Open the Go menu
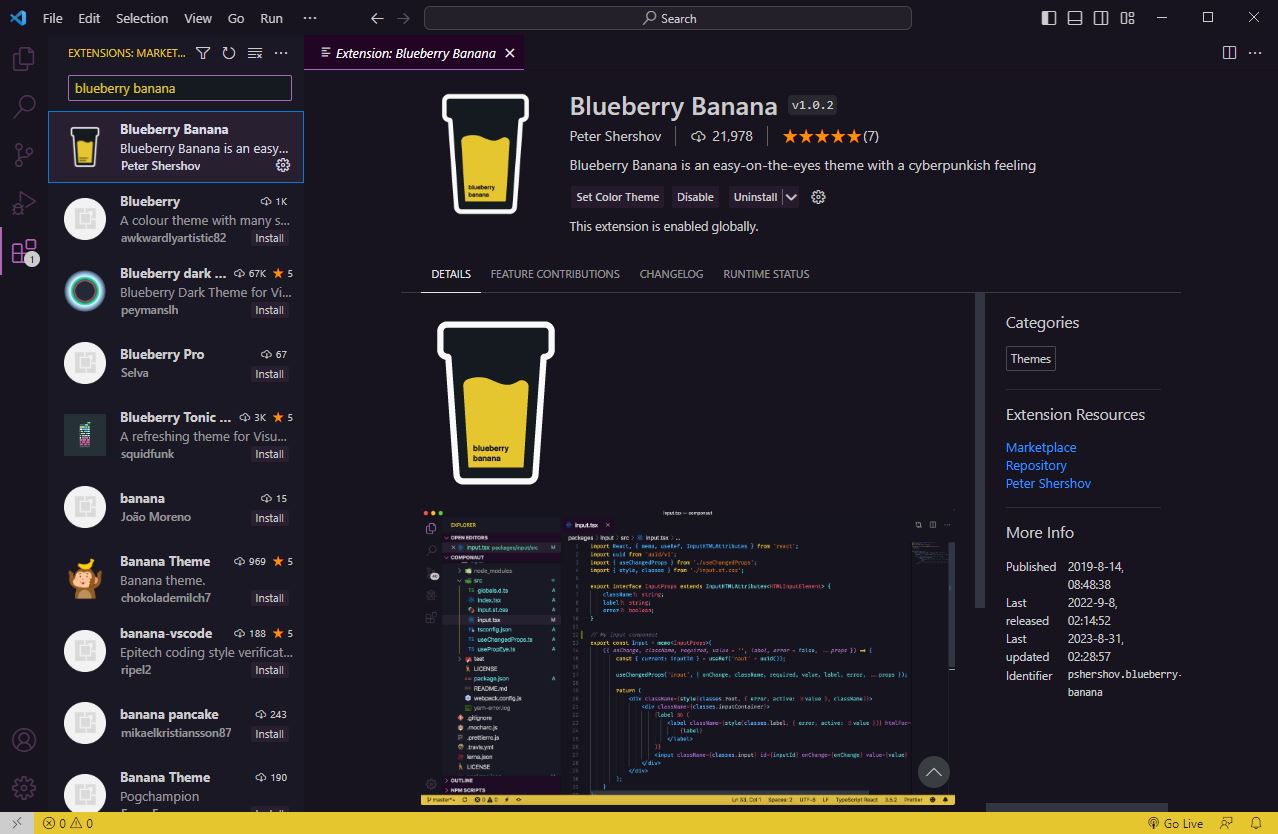The image size is (1278, 834). (236, 18)
